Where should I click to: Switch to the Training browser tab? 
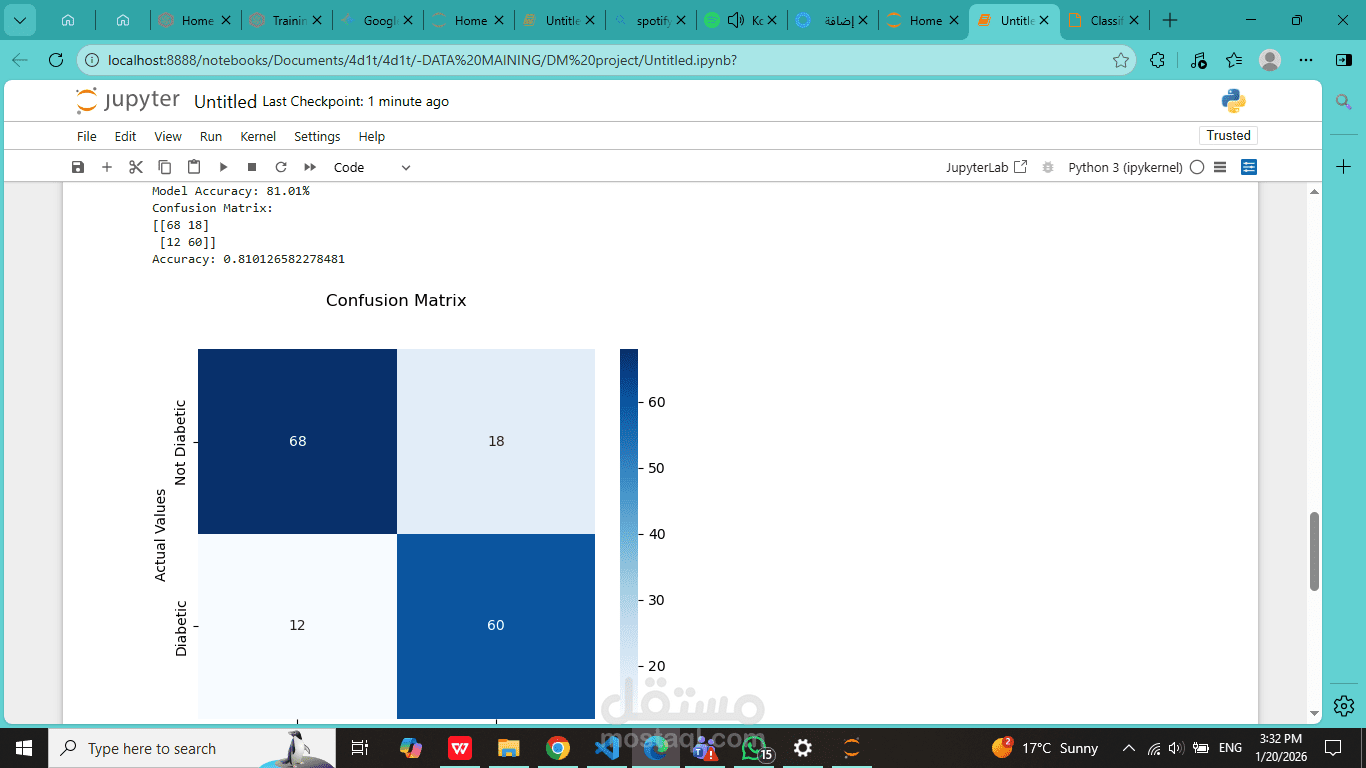pos(285,20)
